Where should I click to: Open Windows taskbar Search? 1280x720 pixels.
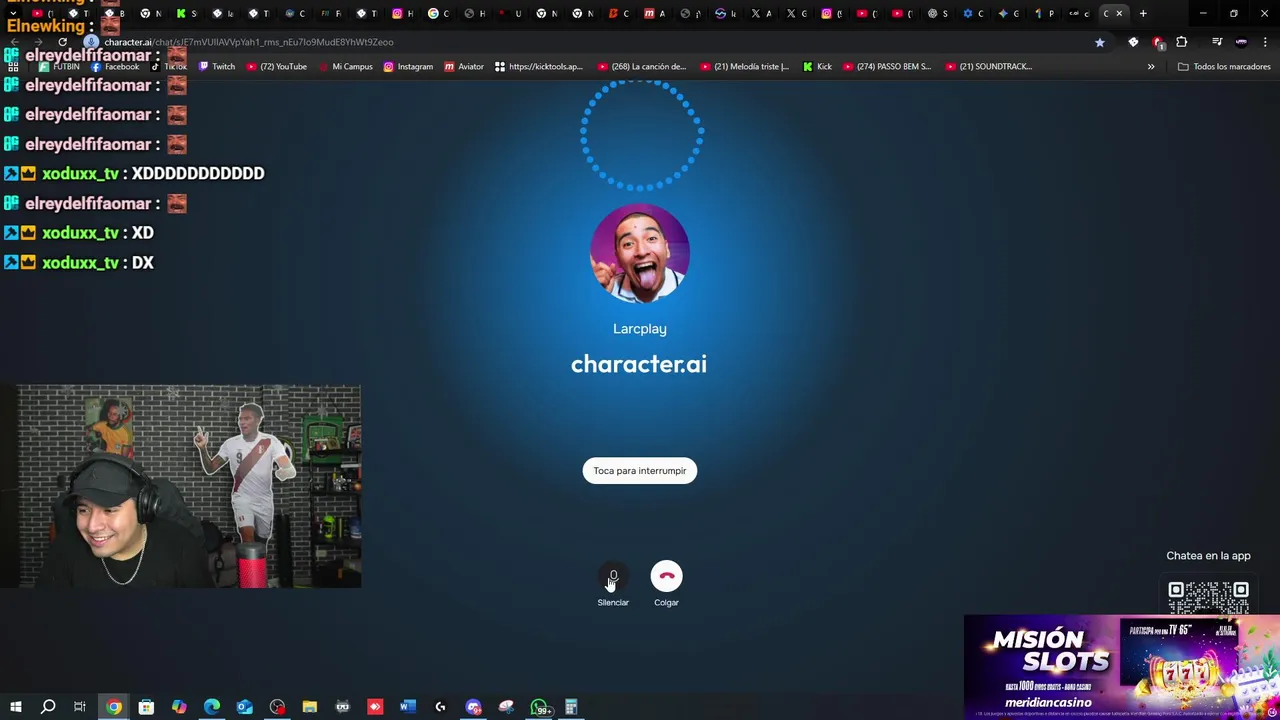tap(47, 707)
